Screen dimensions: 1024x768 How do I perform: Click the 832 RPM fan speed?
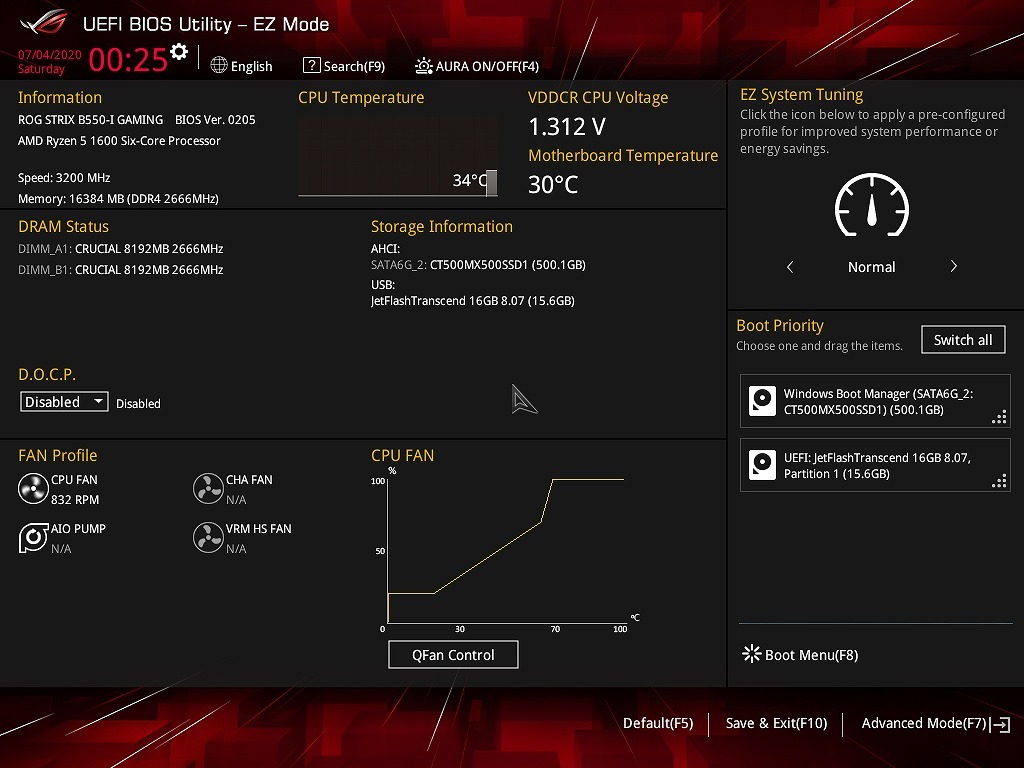point(75,500)
